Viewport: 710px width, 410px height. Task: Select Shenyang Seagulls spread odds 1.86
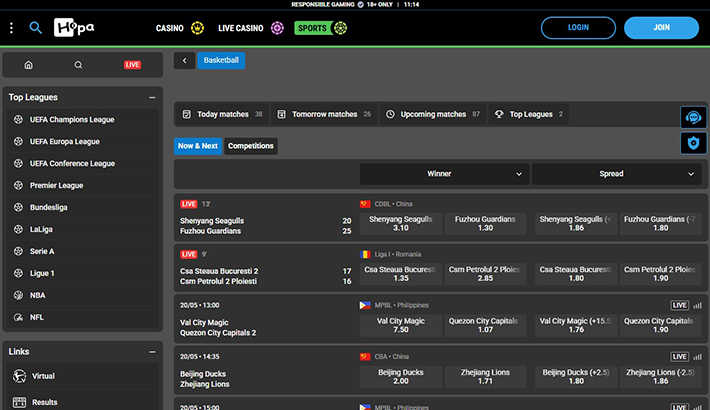(576, 223)
